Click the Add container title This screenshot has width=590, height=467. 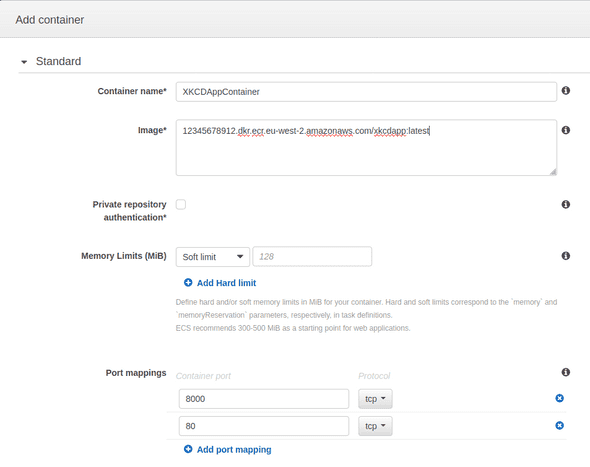(50, 20)
